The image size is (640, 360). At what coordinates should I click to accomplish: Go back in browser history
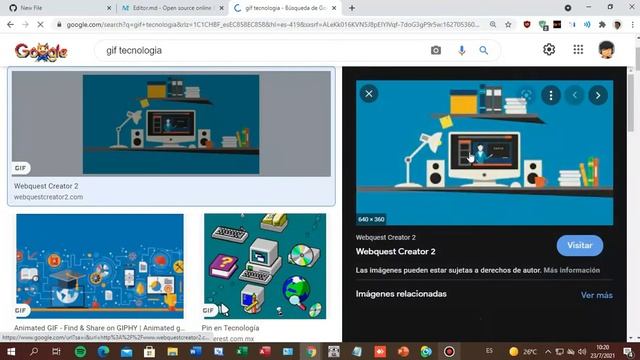(11, 24)
